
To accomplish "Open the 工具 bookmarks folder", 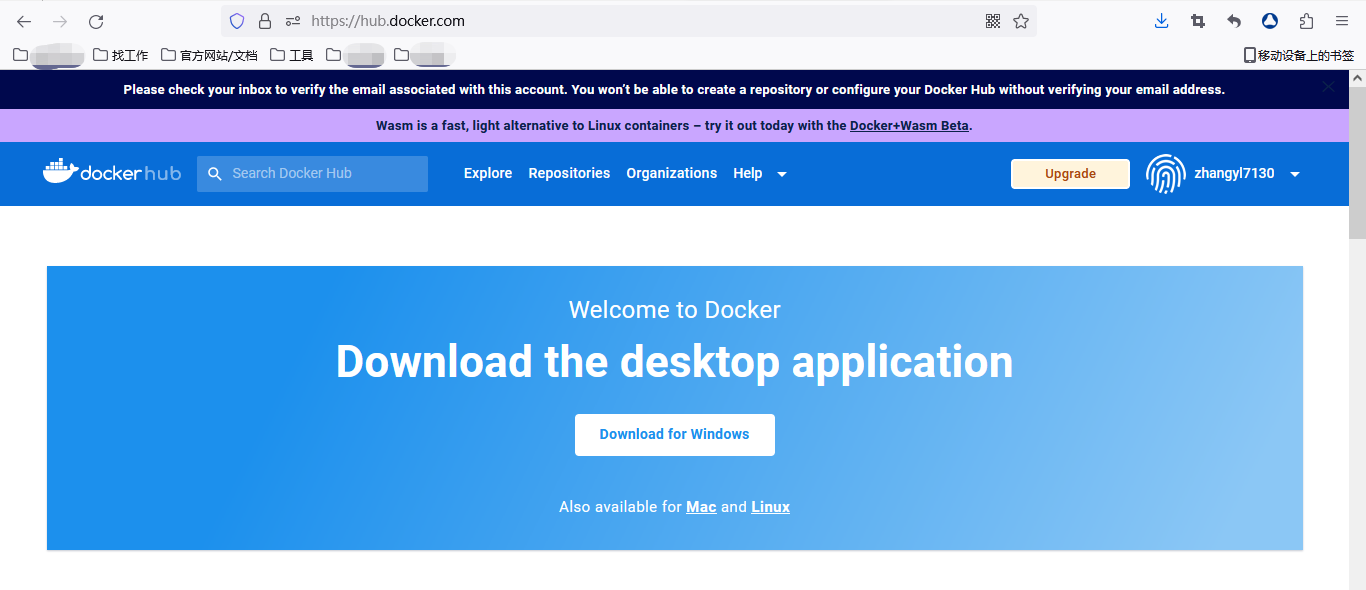I will 292,55.
